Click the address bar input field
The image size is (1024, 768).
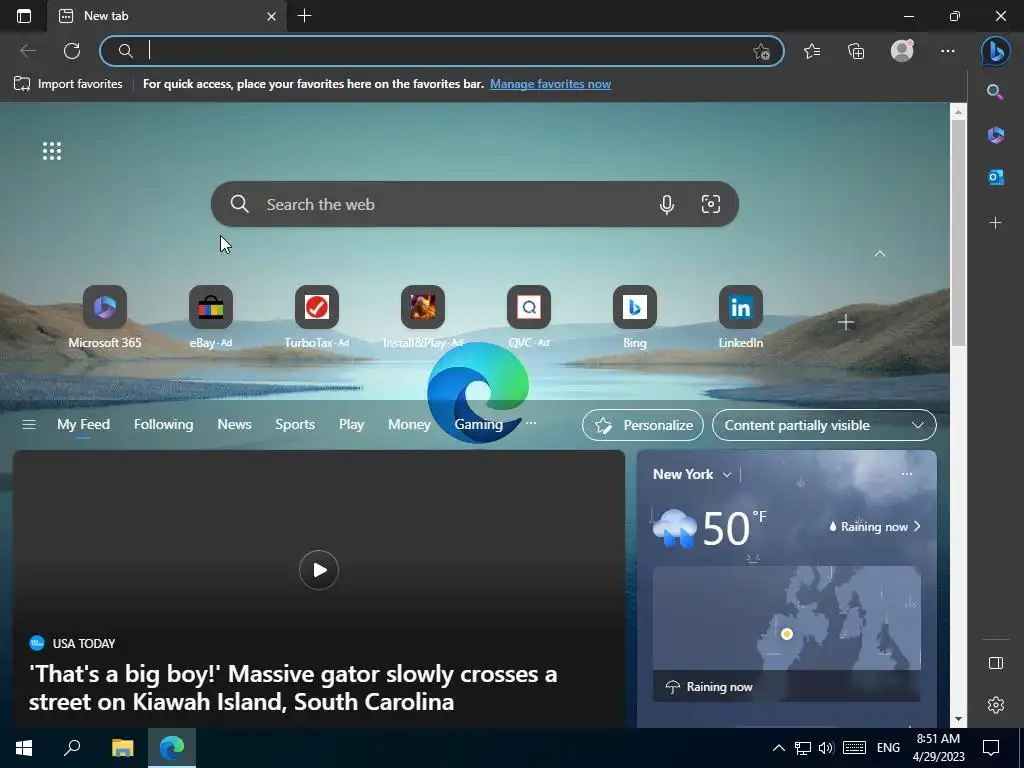[x=441, y=51]
